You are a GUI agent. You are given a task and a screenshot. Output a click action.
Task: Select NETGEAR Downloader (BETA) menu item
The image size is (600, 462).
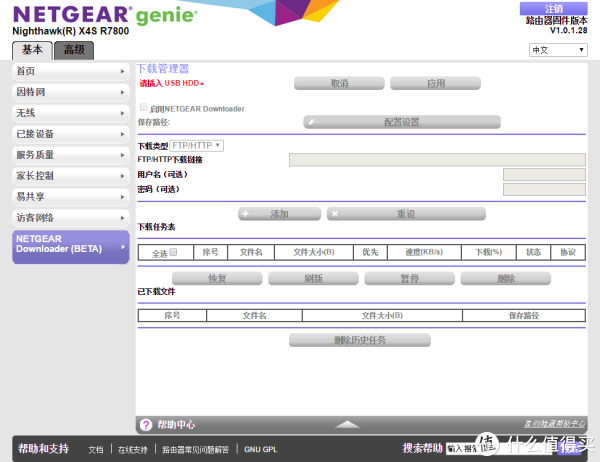coord(71,247)
